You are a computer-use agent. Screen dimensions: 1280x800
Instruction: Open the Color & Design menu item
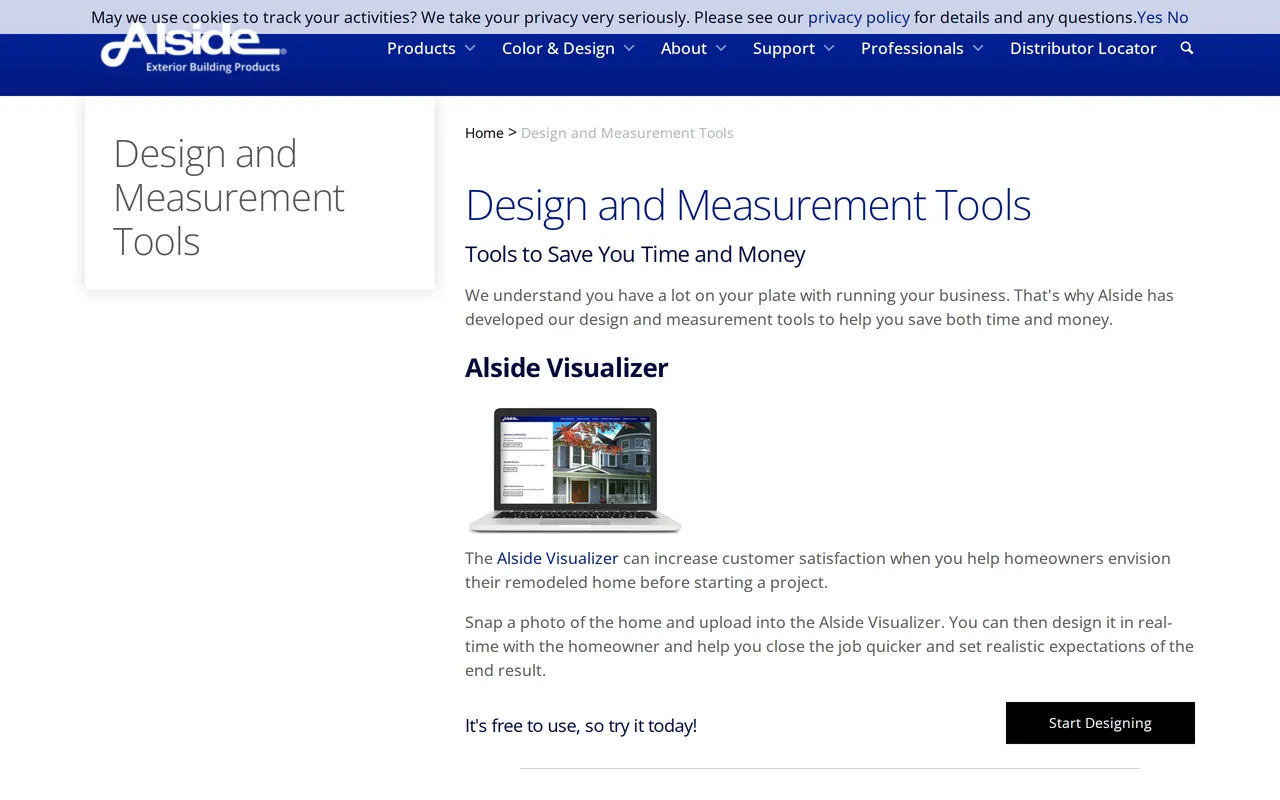558,48
